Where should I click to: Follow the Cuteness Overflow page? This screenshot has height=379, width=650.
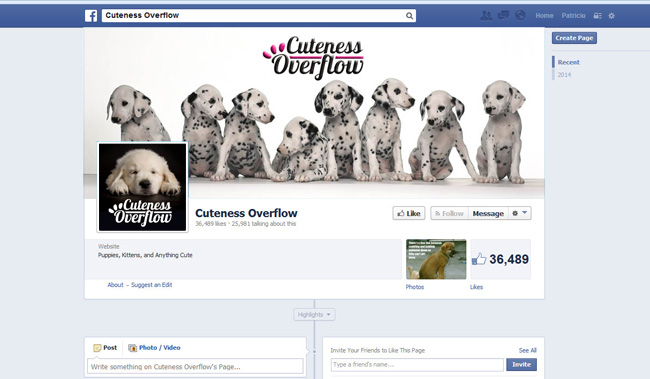point(449,213)
